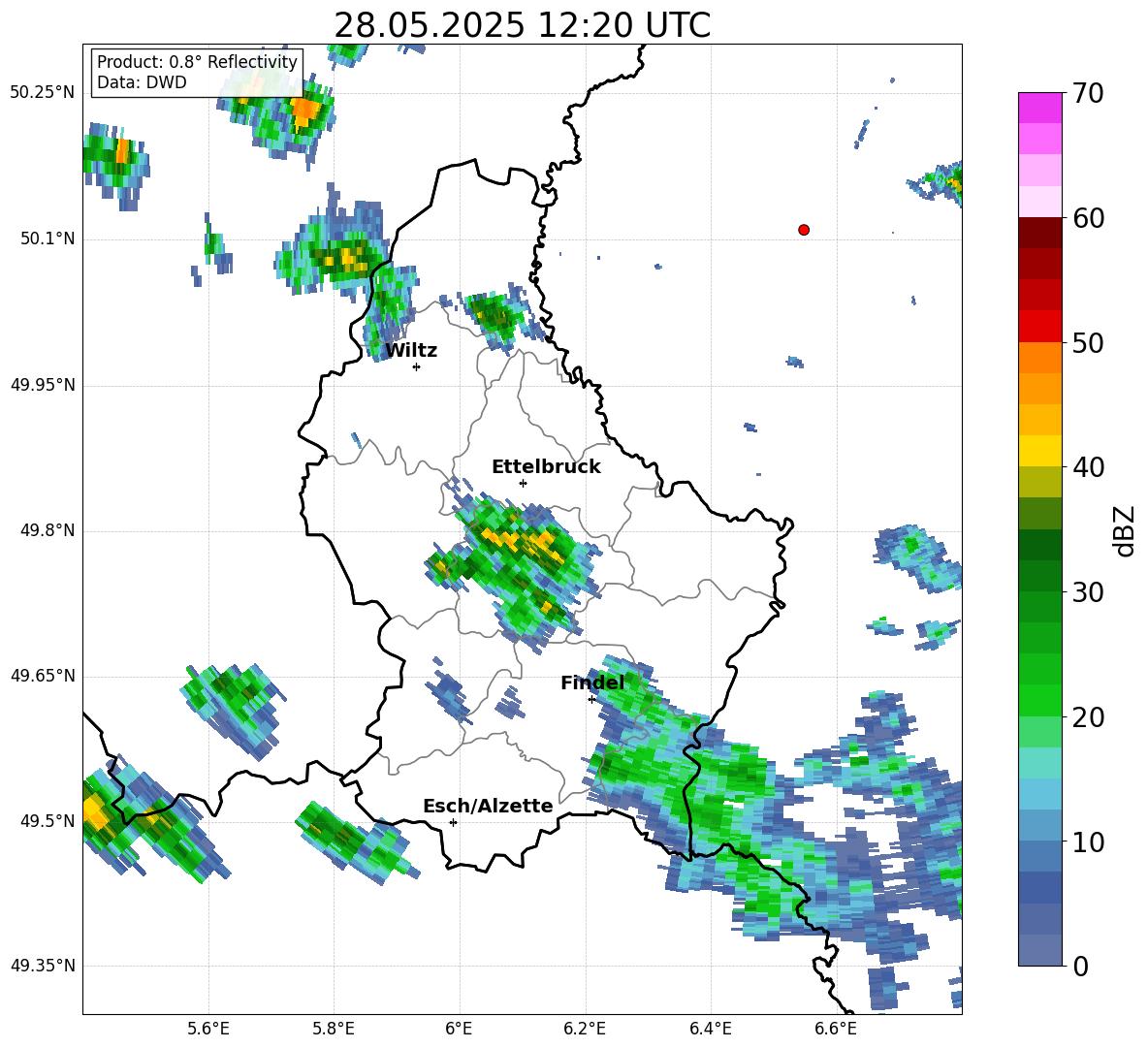This screenshot has width=1148, height=1048.
Task: Click the 50 tick on colorbar
Action: coord(1088,342)
